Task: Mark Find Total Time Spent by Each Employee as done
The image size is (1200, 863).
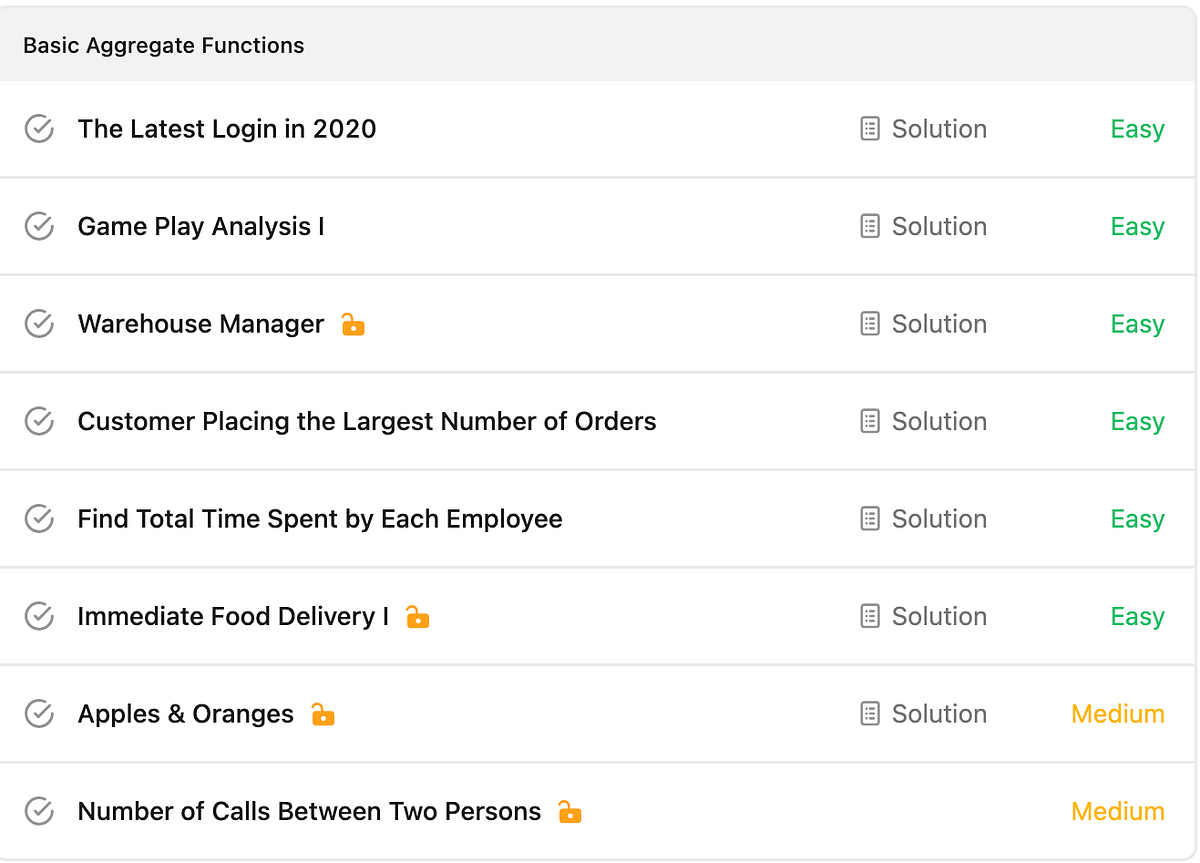Action: click(38, 519)
